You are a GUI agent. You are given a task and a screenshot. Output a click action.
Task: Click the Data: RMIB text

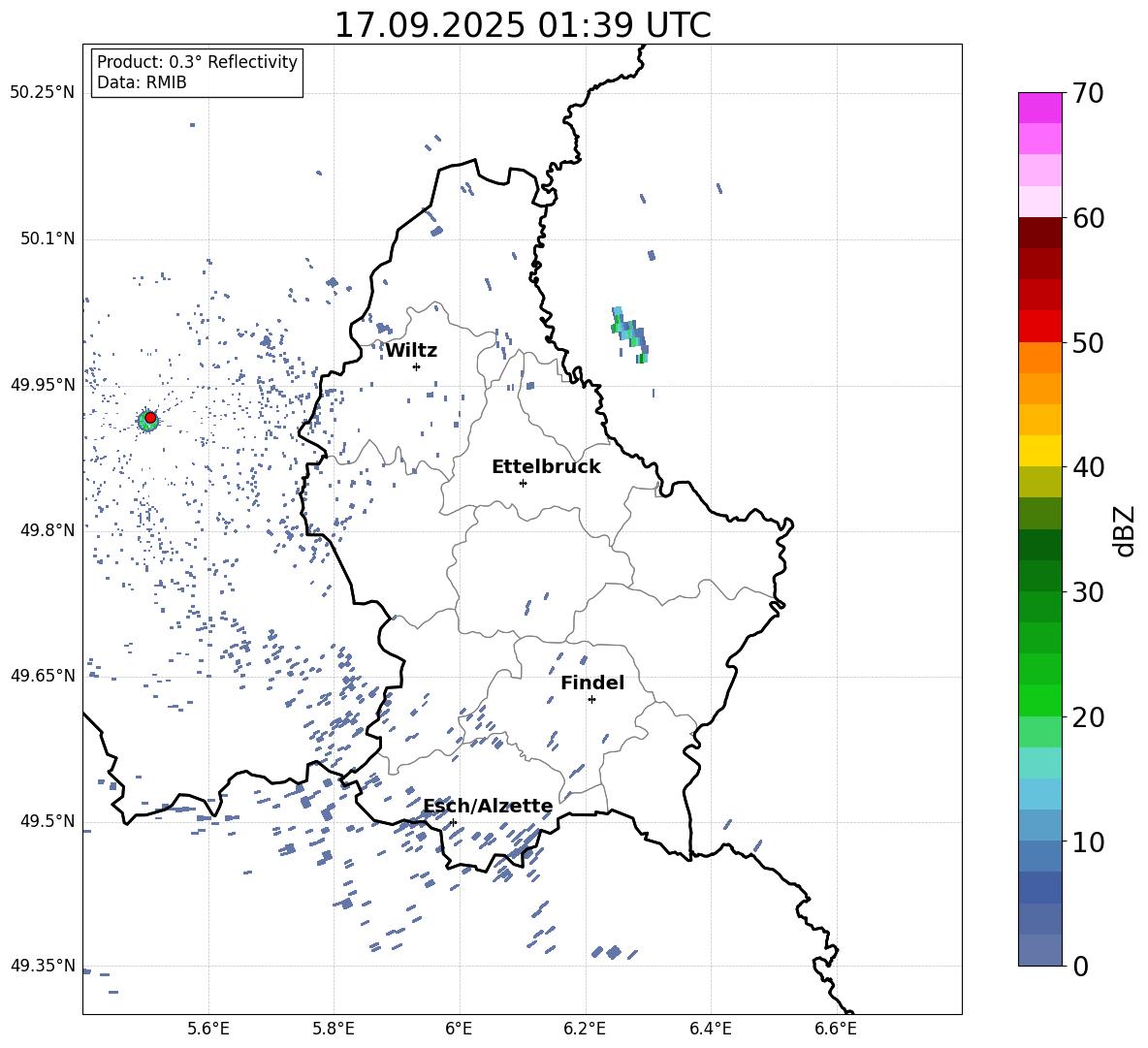[x=142, y=82]
